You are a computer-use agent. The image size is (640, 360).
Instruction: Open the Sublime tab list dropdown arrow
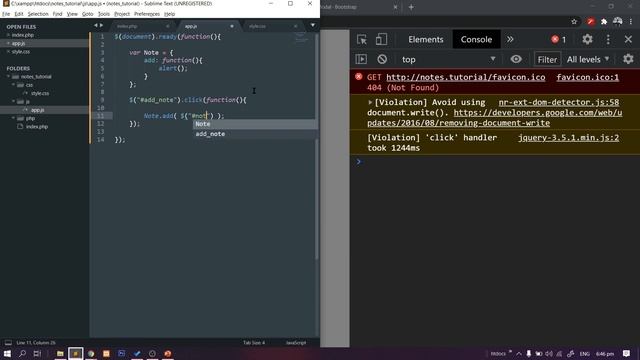coord(313,25)
